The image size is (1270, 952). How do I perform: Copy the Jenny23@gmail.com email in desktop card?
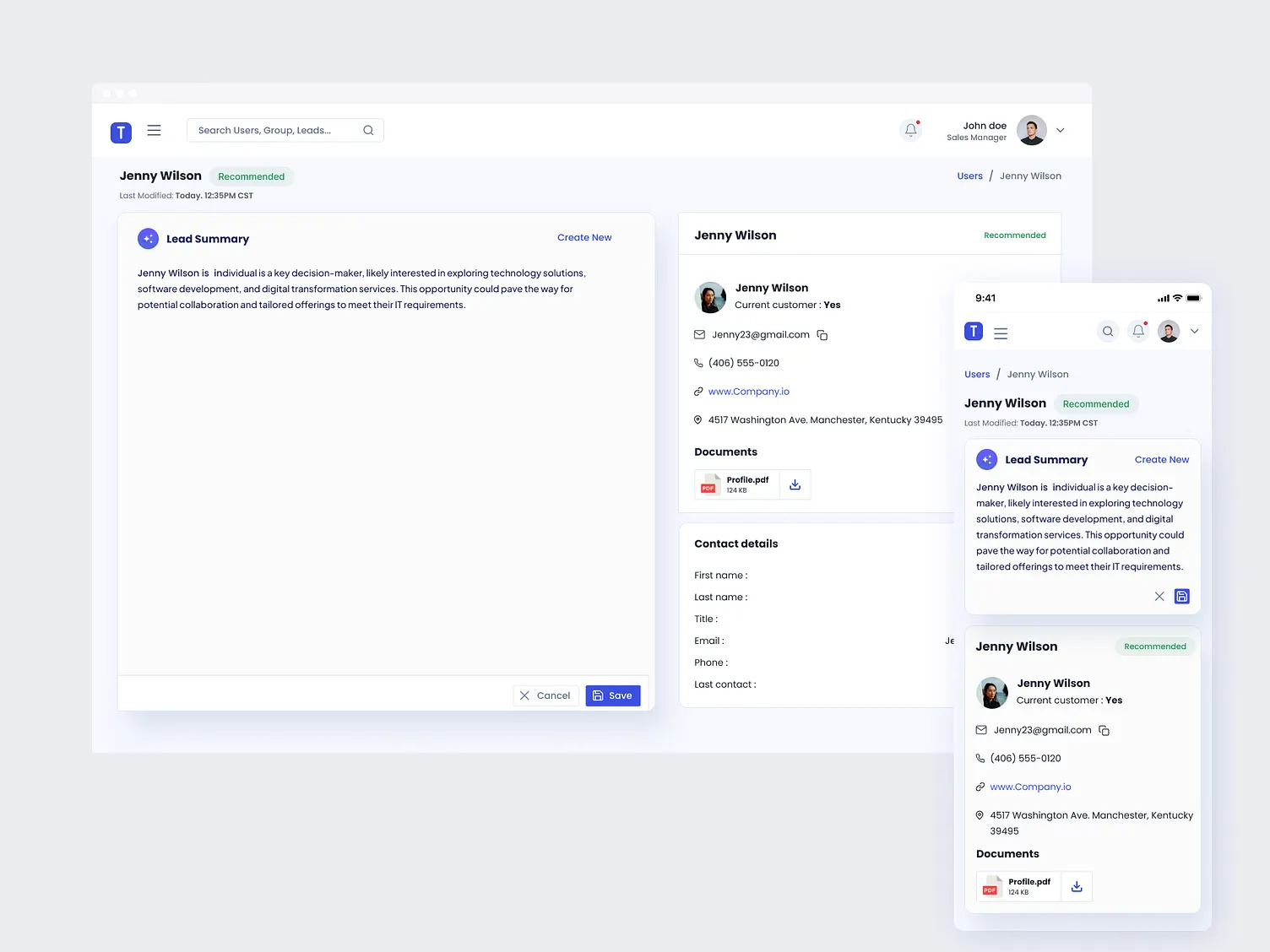[x=822, y=336]
